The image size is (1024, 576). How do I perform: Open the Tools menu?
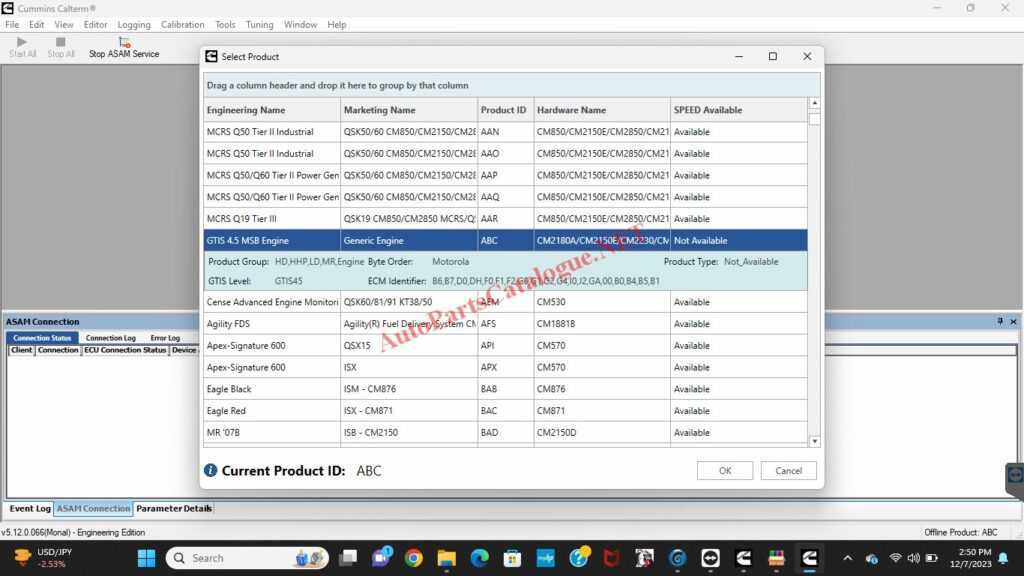point(224,24)
